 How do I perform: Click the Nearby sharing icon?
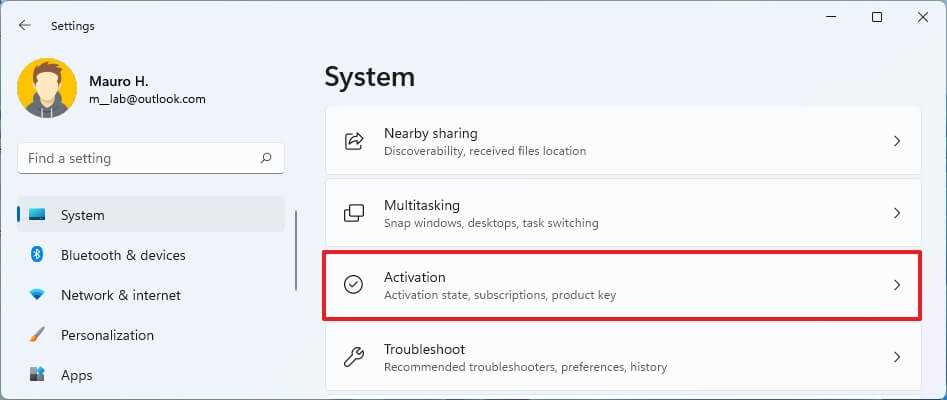354,141
